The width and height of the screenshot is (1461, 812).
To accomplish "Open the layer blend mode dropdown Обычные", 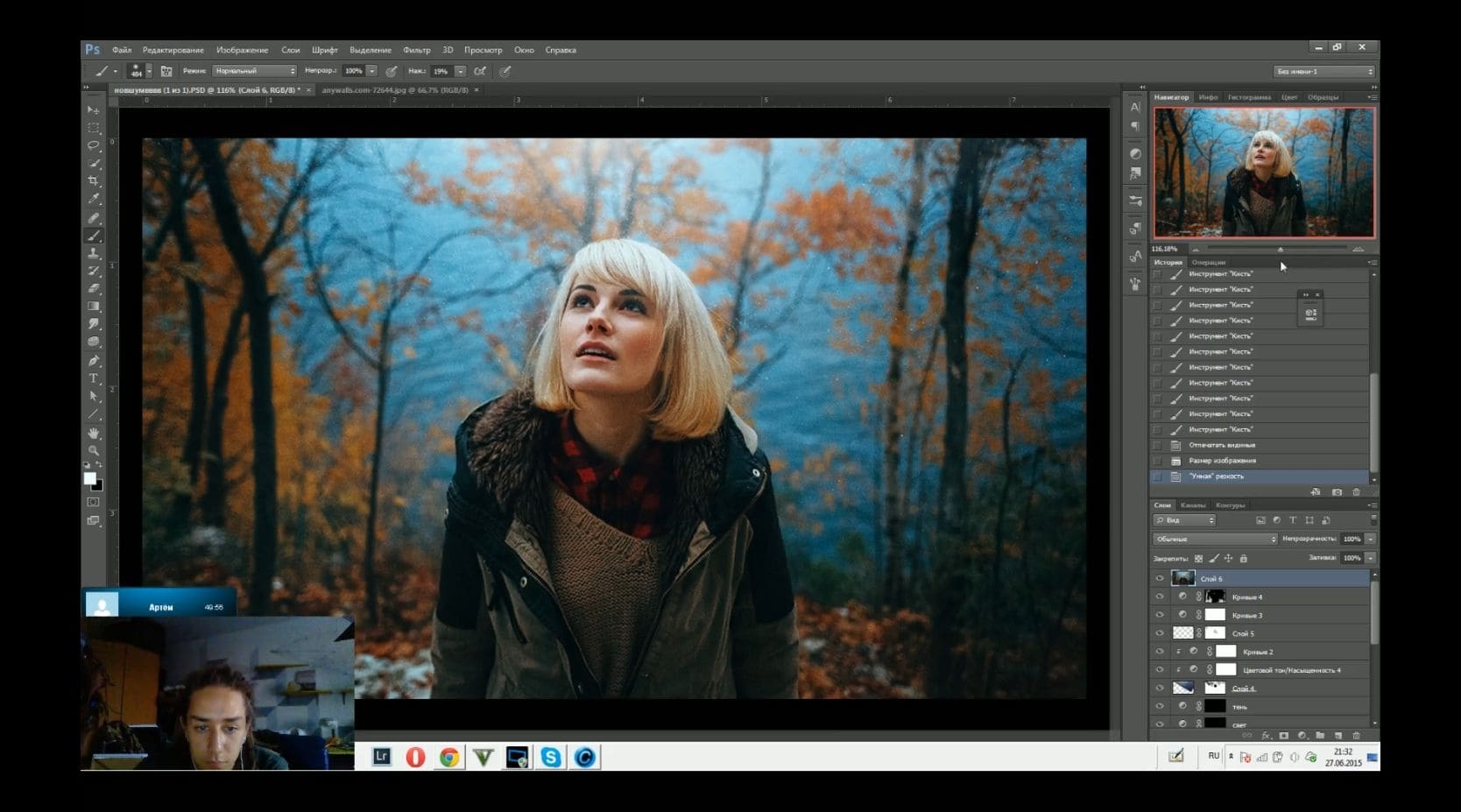I will tap(1215, 539).
